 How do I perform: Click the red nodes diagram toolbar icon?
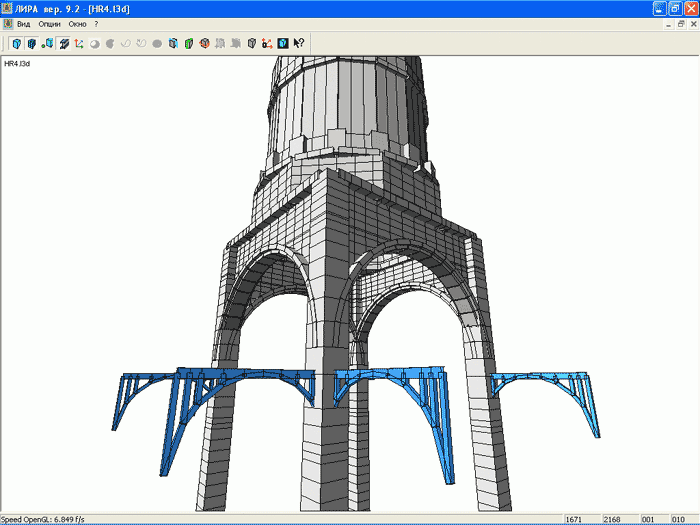pyautogui.click(x=267, y=43)
